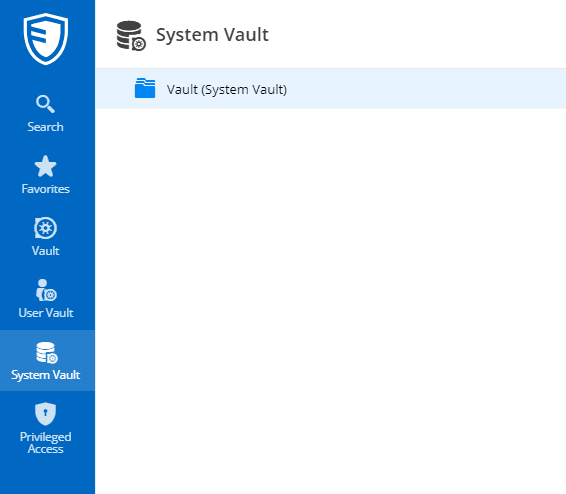The height and width of the screenshot is (494, 566).
Task: Open User Vault person icon
Action: pyautogui.click(x=46, y=290)
